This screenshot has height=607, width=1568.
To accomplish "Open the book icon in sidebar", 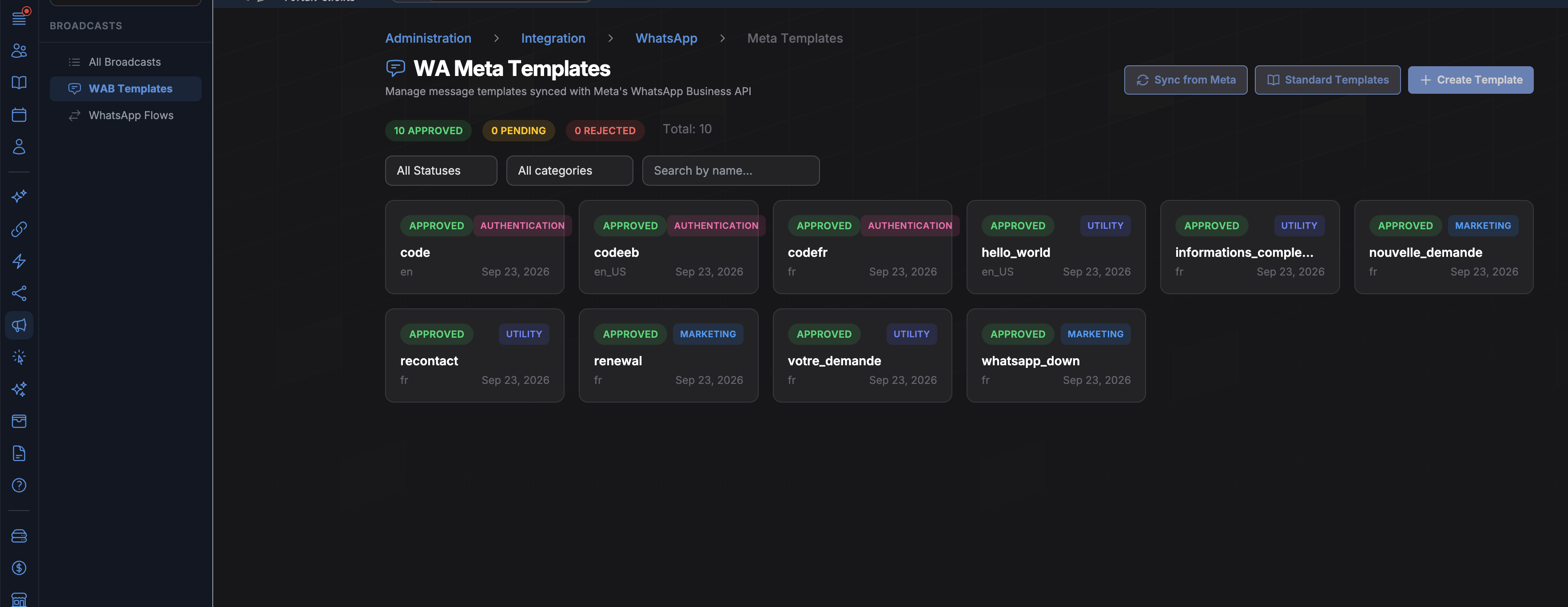I will pos(19,82).
